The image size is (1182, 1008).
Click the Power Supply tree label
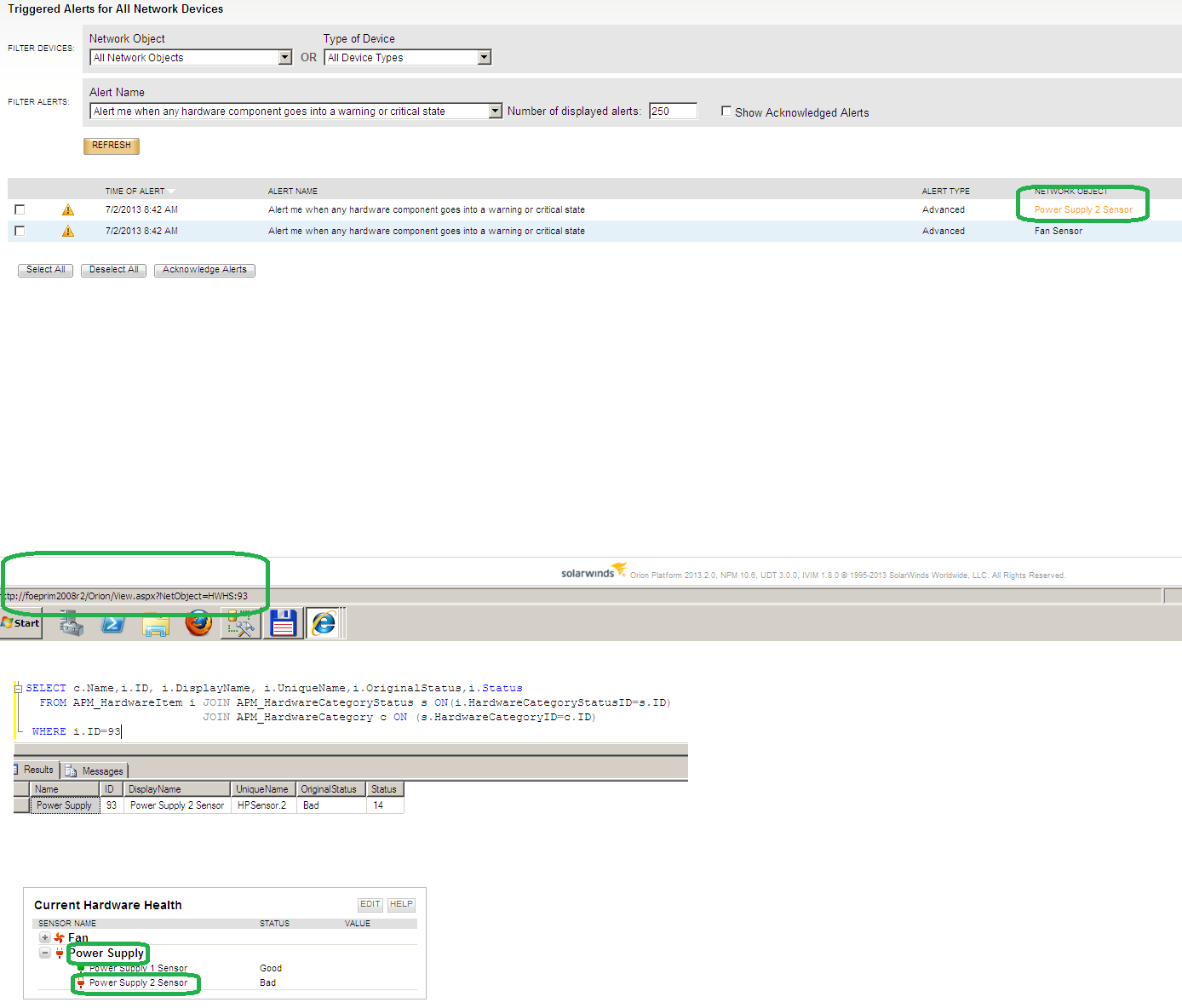[106, 953]
